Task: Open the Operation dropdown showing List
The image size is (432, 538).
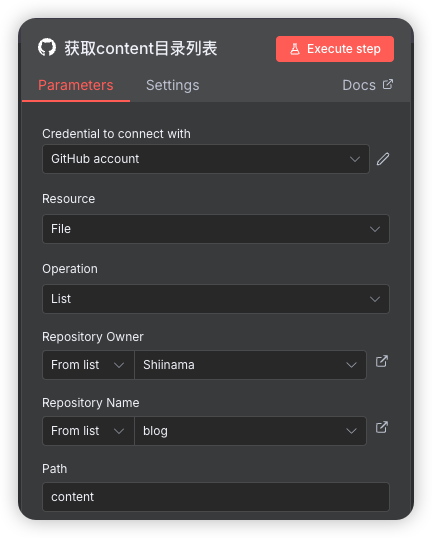Action: pyautogui.click(x=216, y=299)
